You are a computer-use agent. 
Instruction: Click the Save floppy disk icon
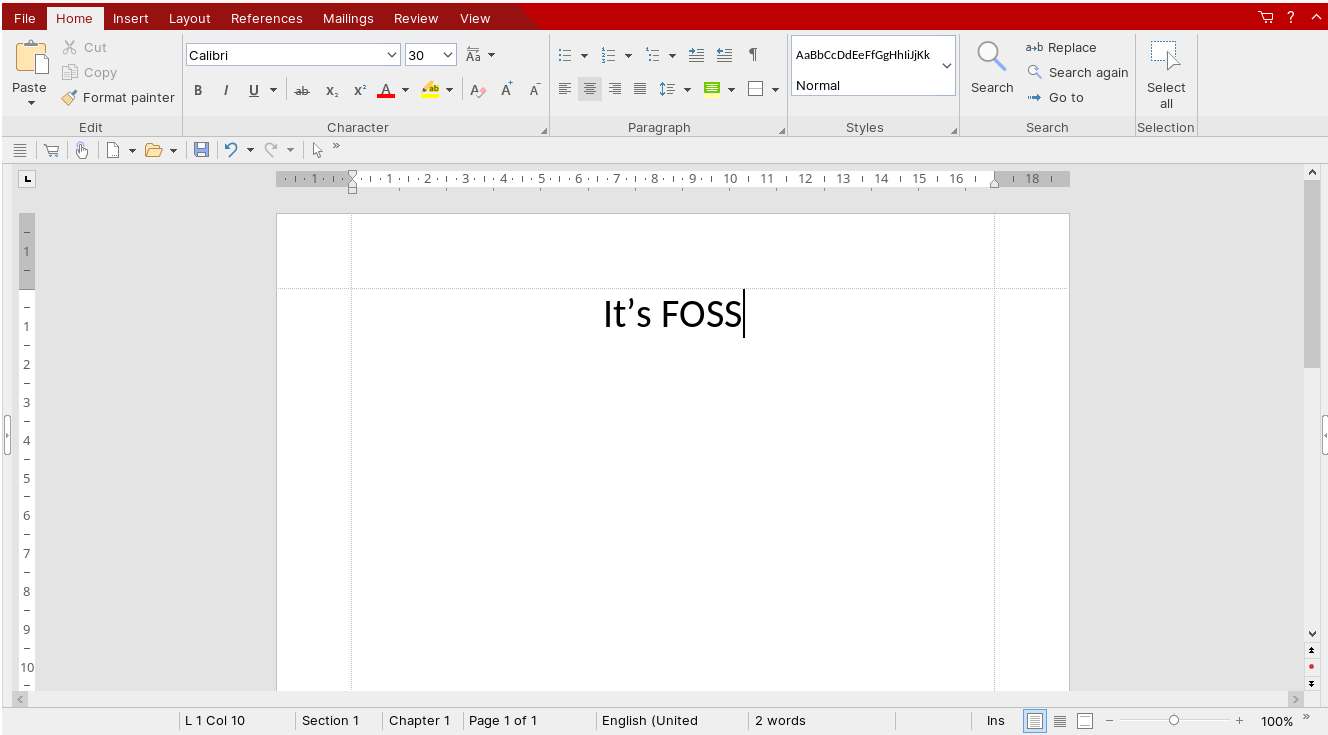point(201,150)
